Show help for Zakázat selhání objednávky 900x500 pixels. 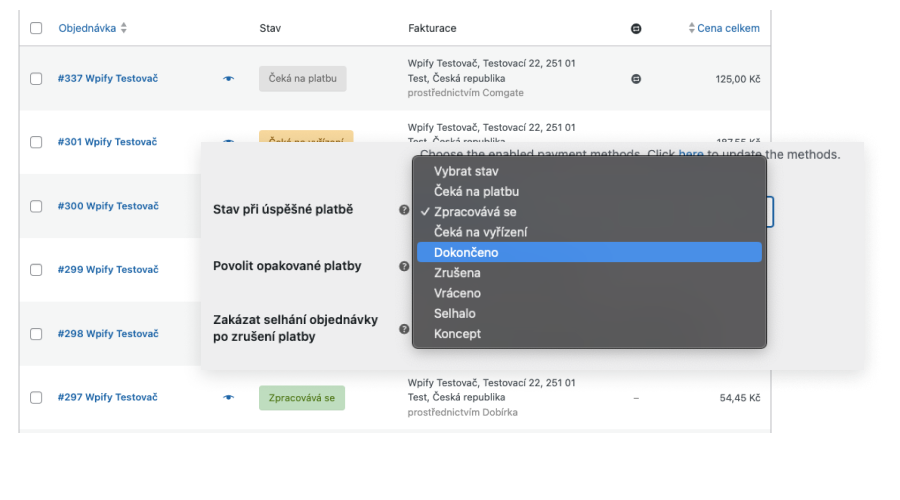[404, 329]
